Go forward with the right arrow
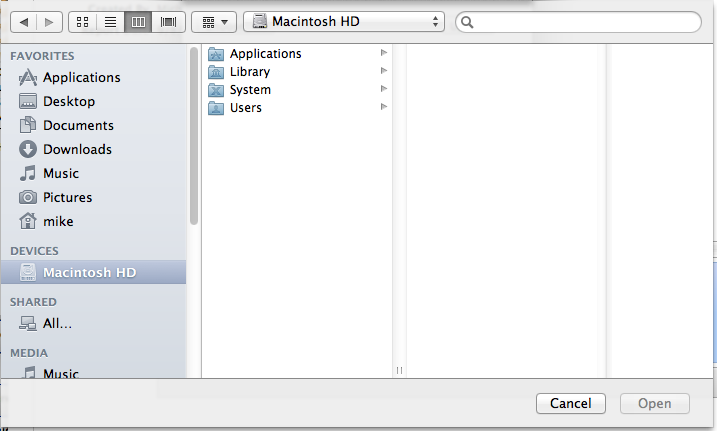 (49, 22)
